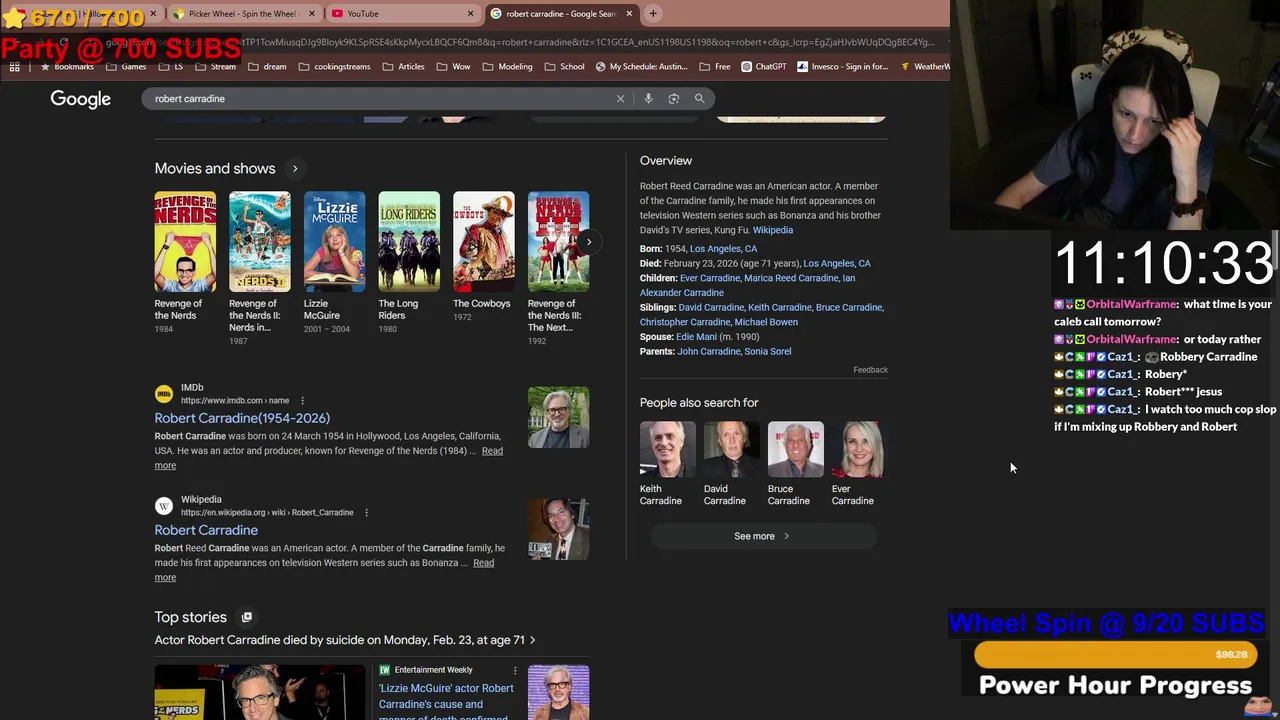Viewport: 1280px width, 720px height.
Task: Click the Power Hour Progress bar
Action: pos(1116,655)
